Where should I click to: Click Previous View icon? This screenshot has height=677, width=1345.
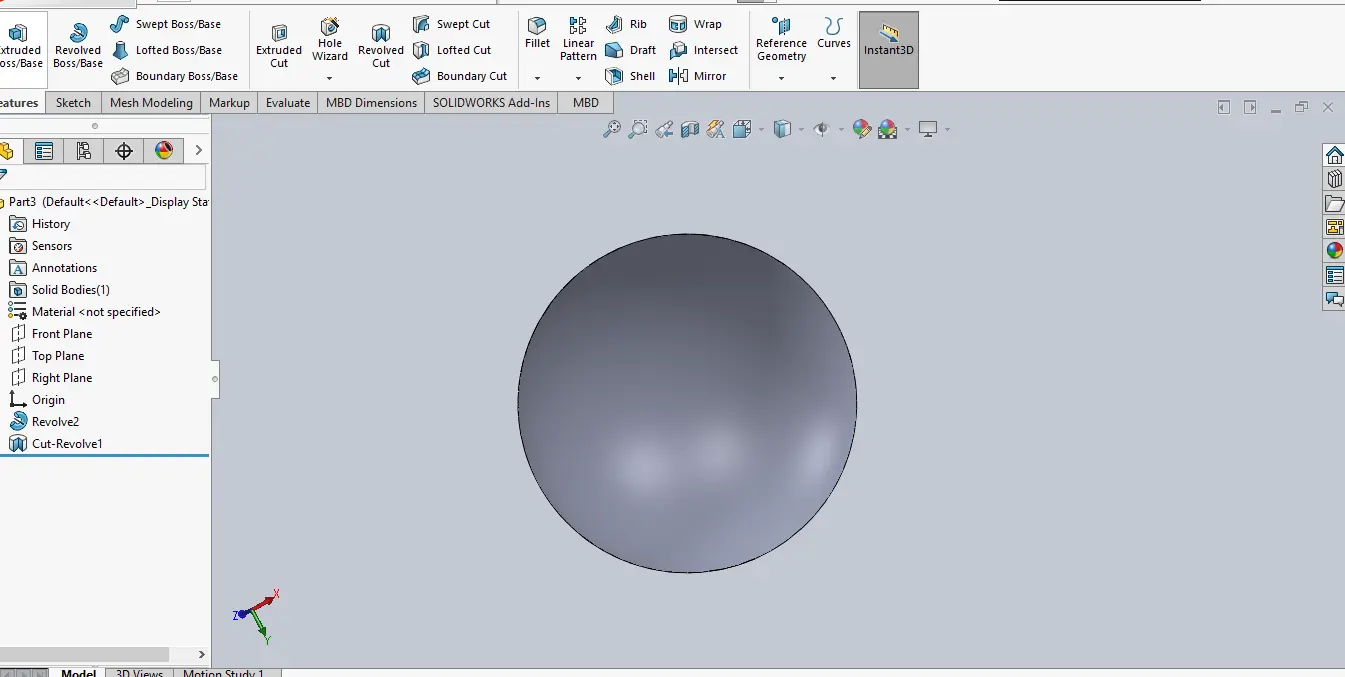coord(664,129)
